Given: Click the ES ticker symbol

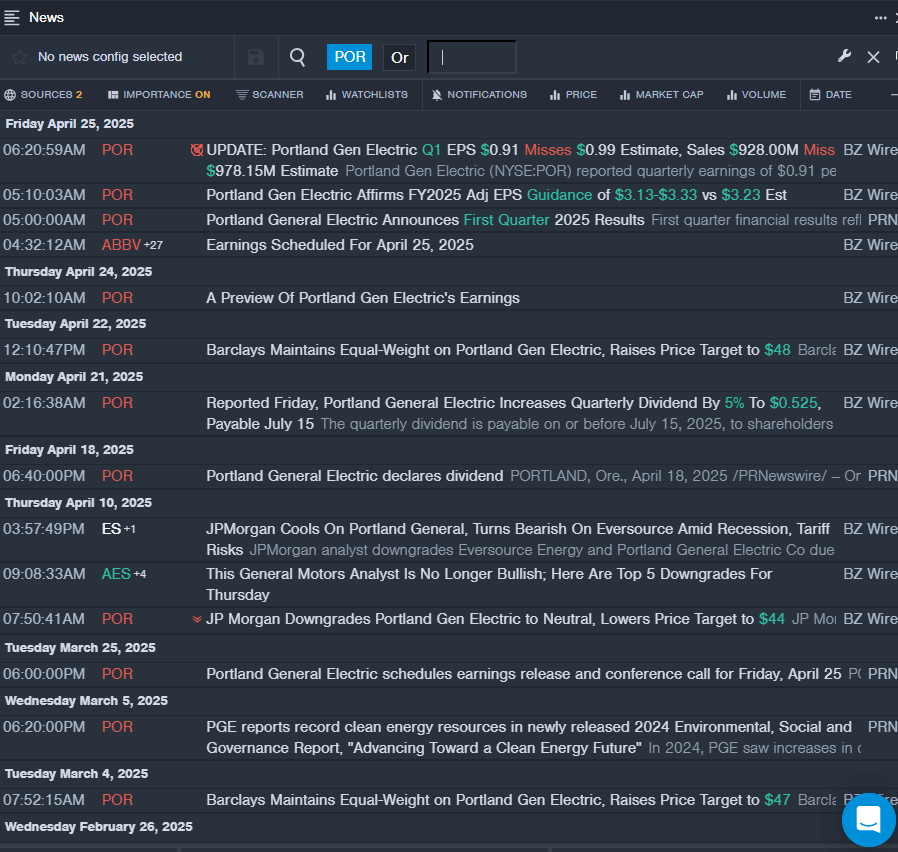Looking at the screenshot, I should (x=111, y=529).
